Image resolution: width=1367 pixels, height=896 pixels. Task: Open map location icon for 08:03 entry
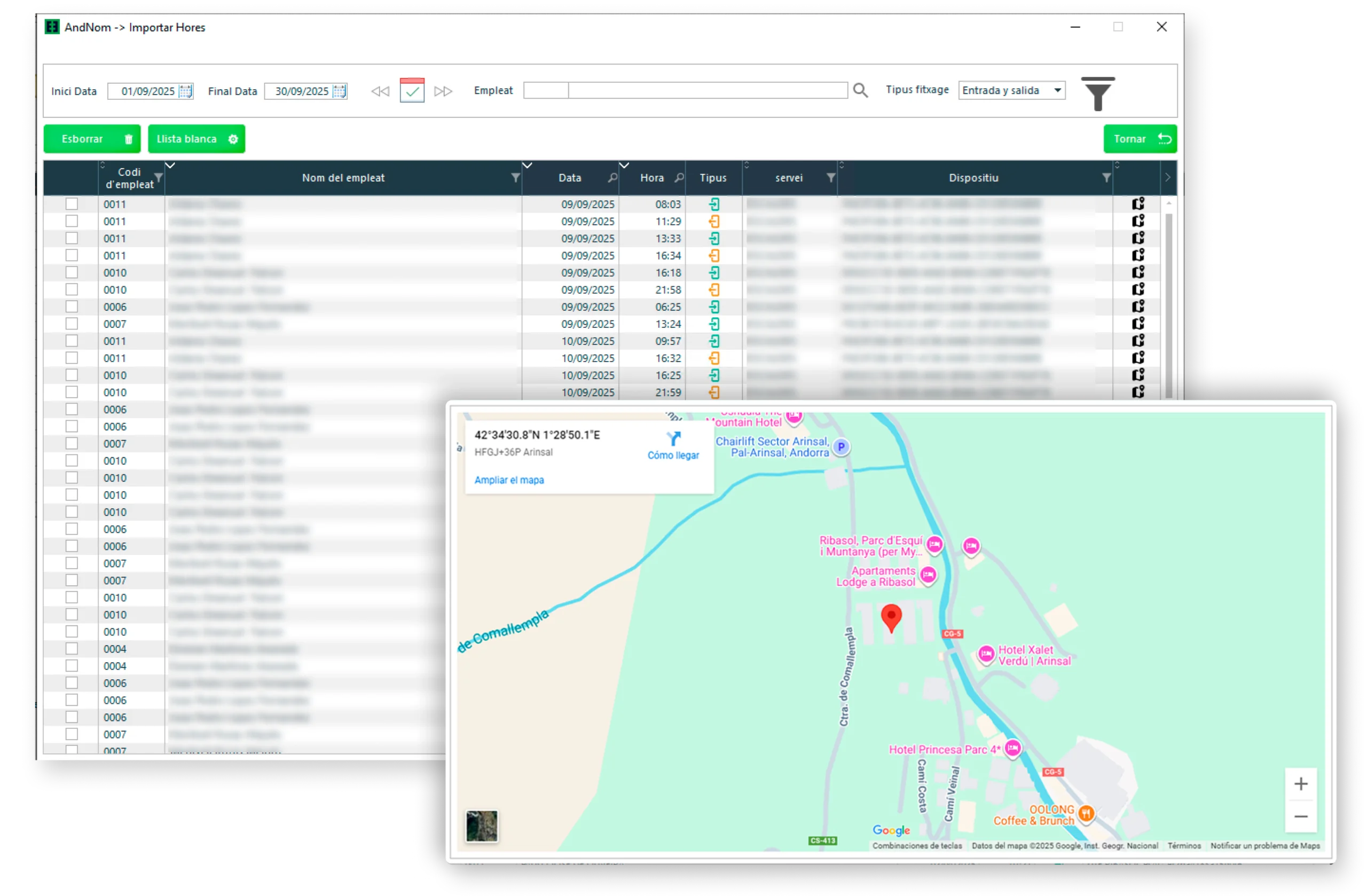coord(1138,204)
